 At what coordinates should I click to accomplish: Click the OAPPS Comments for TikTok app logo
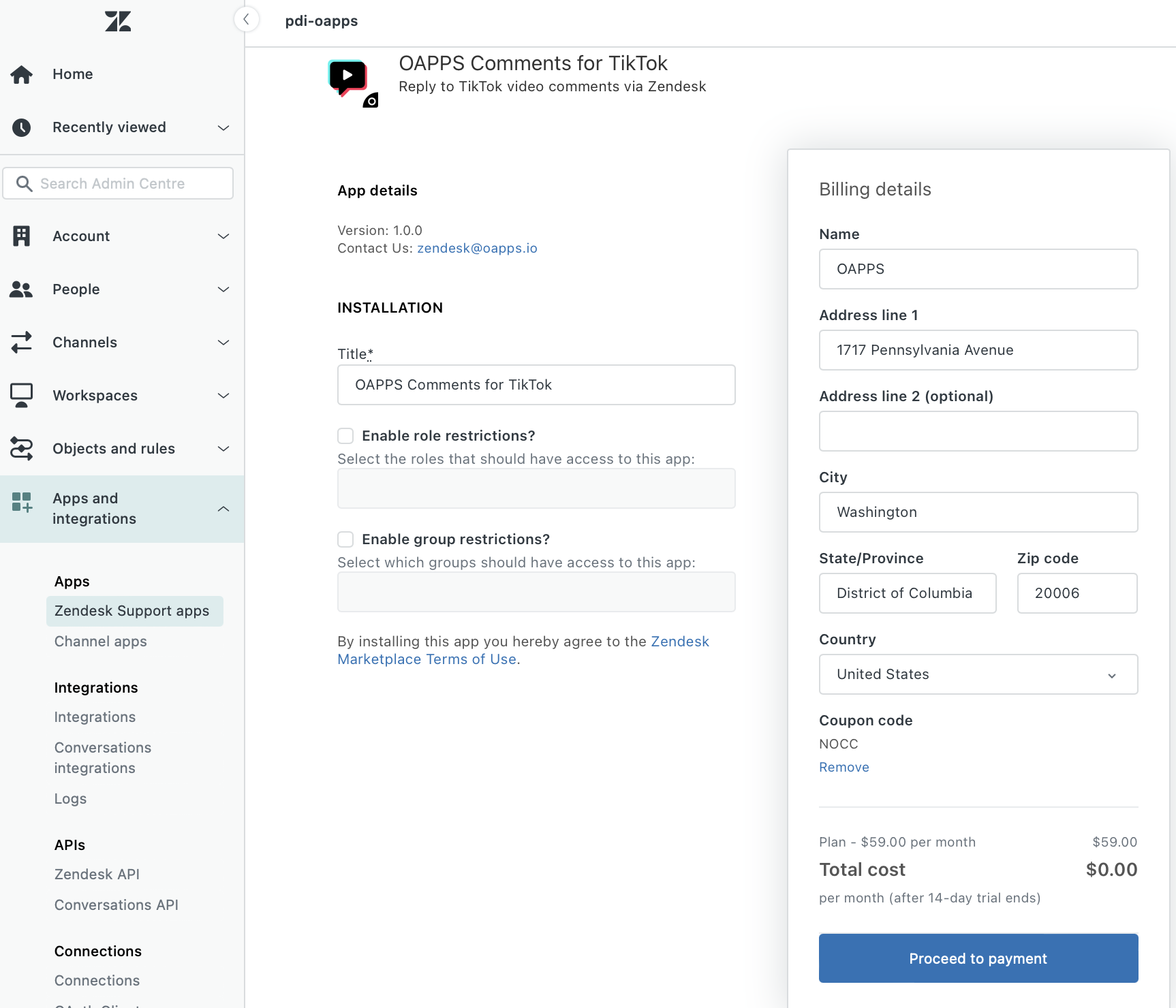(353, 83)
